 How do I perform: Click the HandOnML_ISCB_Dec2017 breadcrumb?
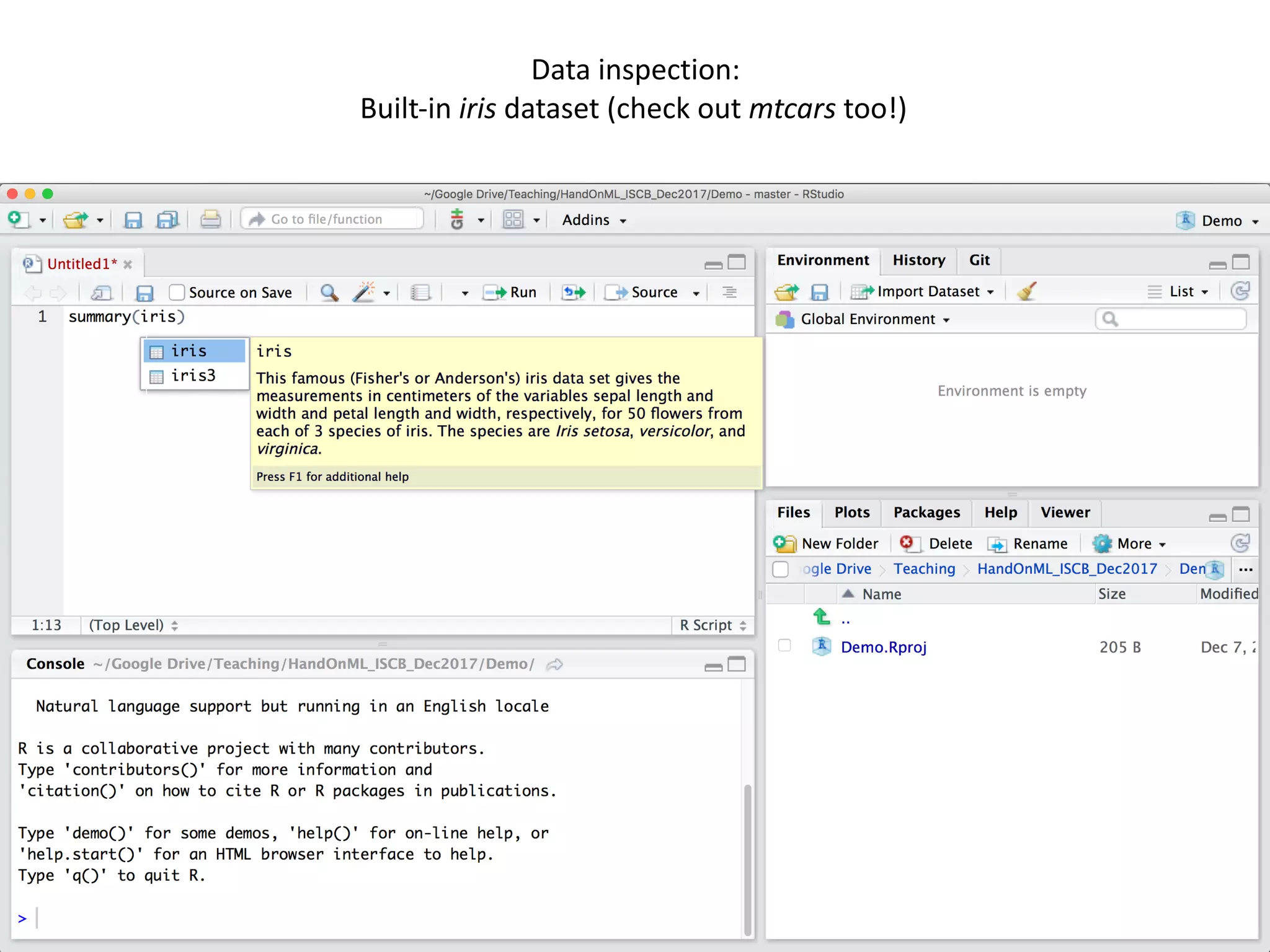1067,568
